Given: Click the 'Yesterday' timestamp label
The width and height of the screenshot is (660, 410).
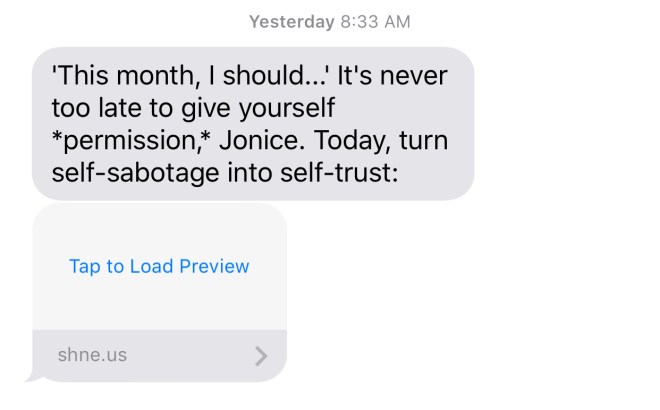Looking at the screenshot, I should tap(292, 21).
